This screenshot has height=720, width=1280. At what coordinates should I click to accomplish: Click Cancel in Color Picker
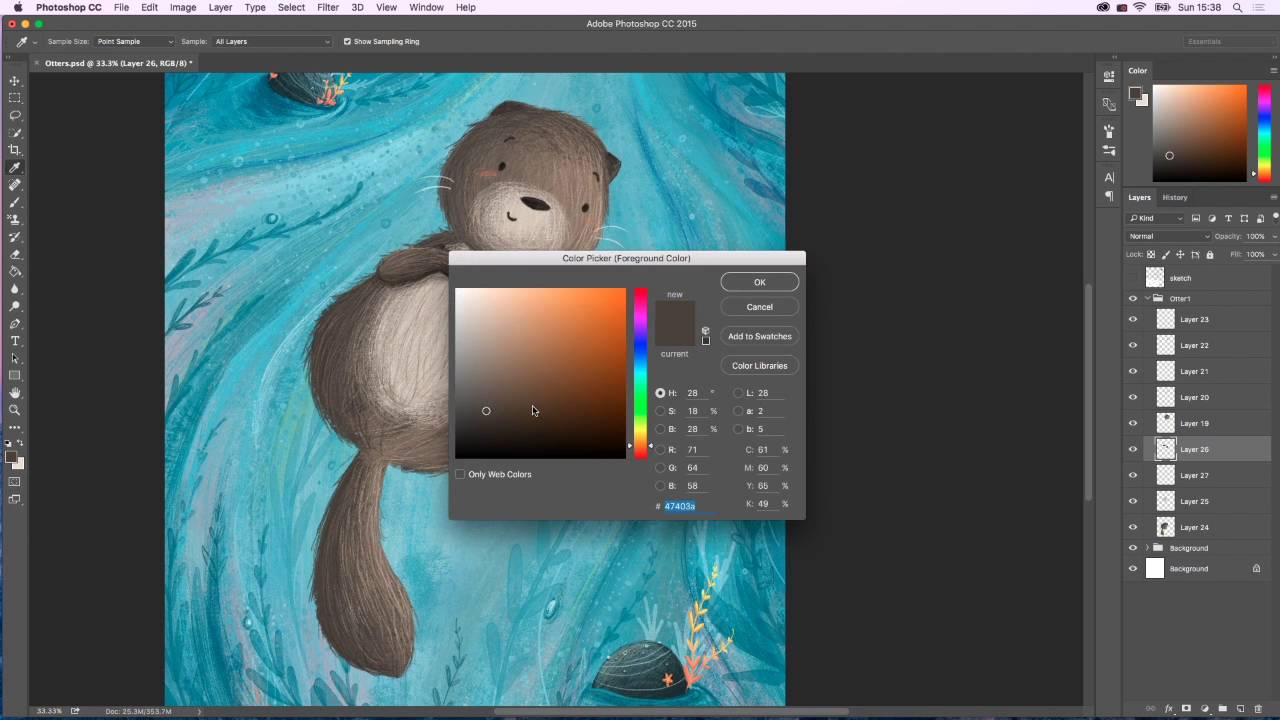pyautogui.click(x=760, y=307)
